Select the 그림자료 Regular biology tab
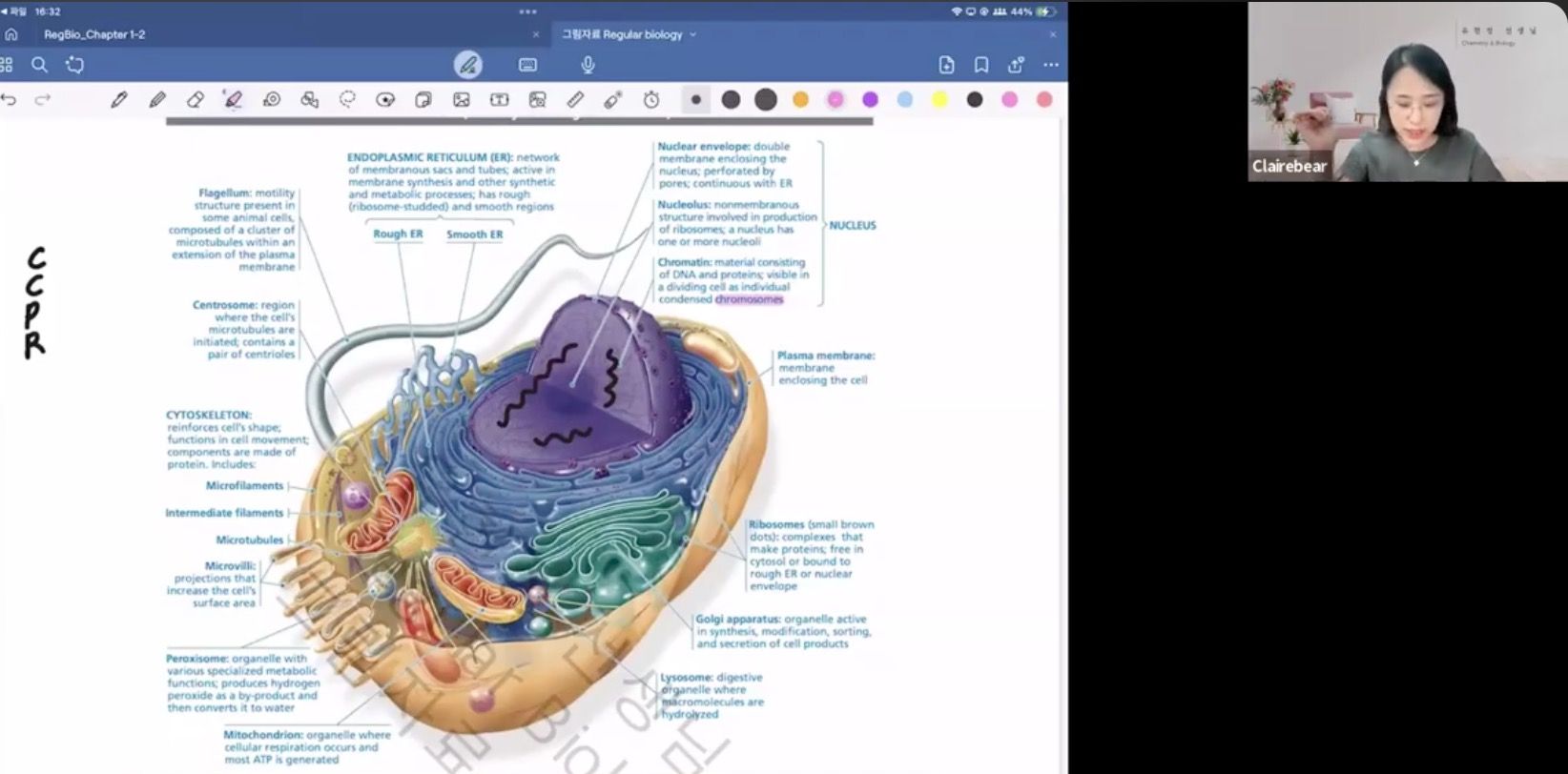The image size is (1568, 774). coord(622,34)
